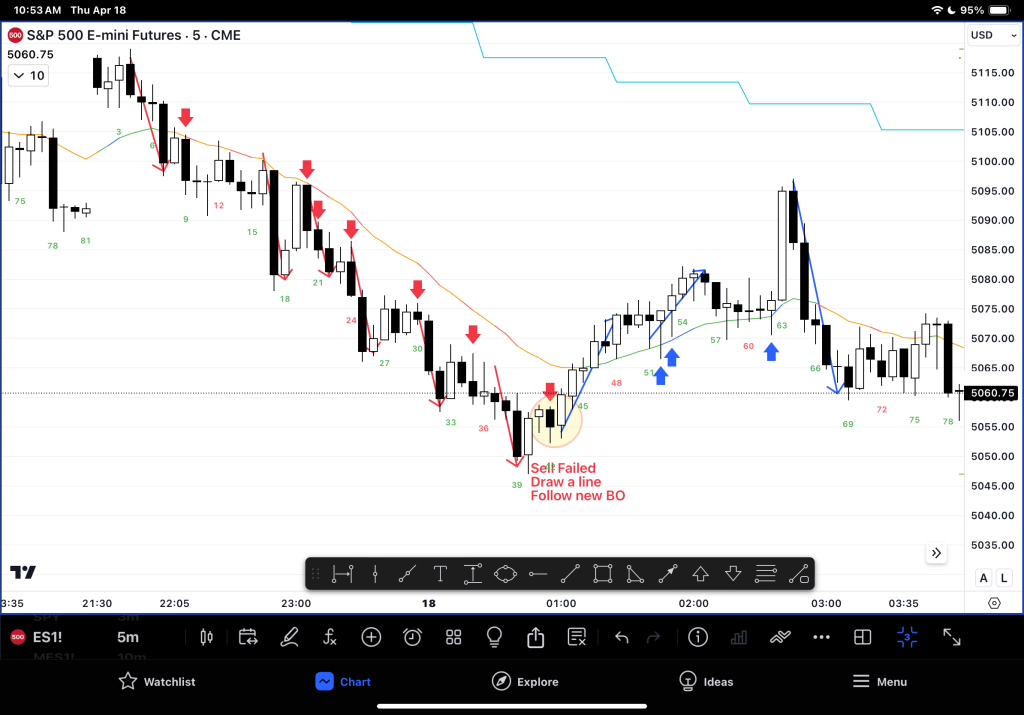Toggle auto scale with A button
Image resolution: width=1024 pixels, height=715 pixels.
coord(983,578)
